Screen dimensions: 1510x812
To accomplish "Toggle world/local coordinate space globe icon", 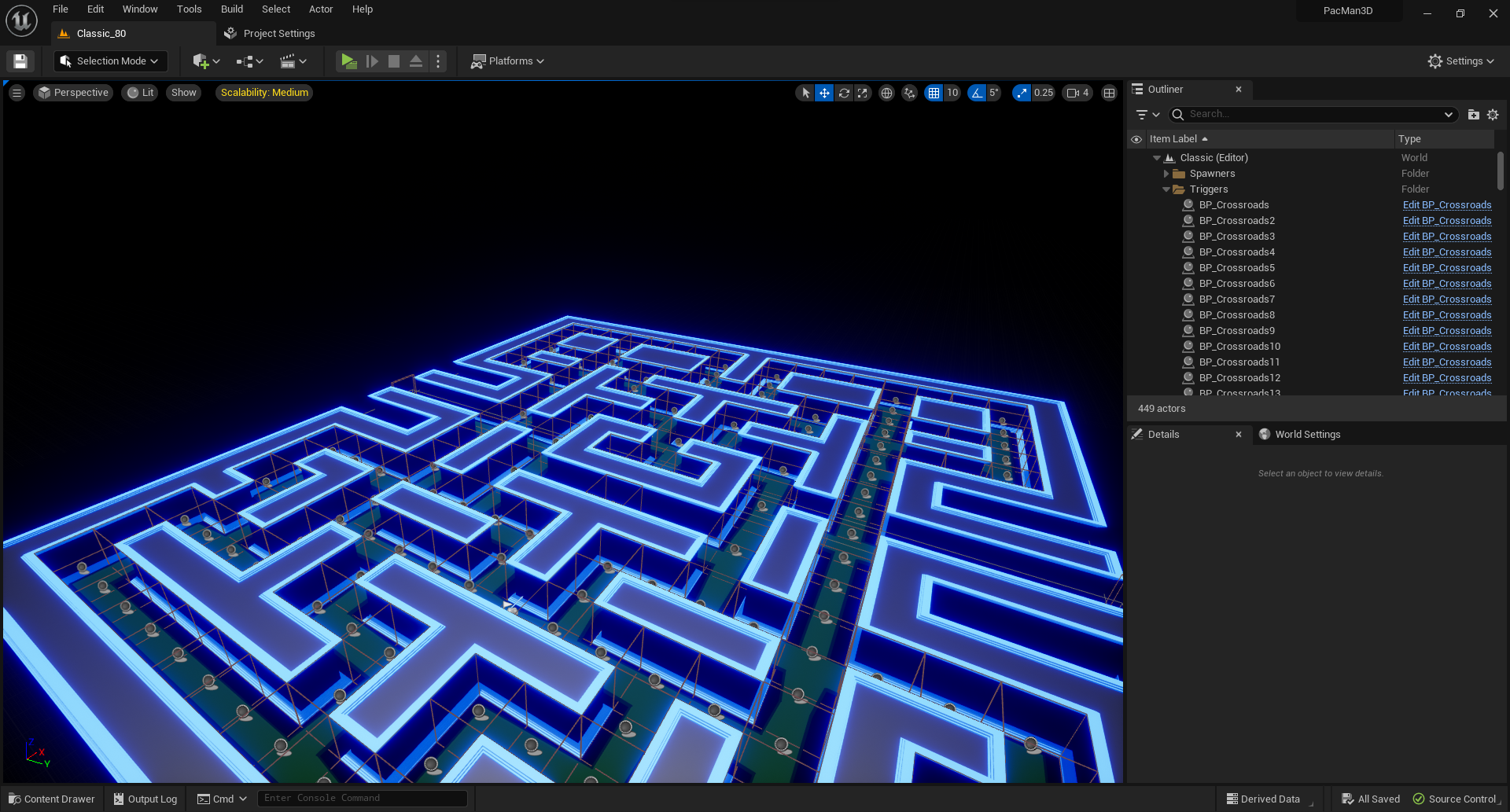I will pos(886,93).
